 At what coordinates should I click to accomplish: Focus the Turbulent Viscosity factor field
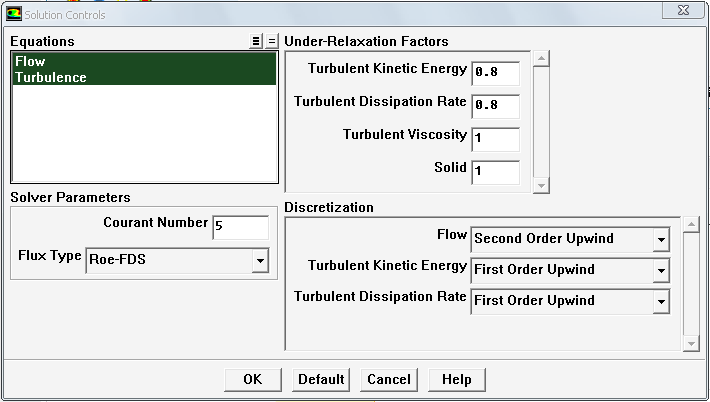(x=495, y=139)
